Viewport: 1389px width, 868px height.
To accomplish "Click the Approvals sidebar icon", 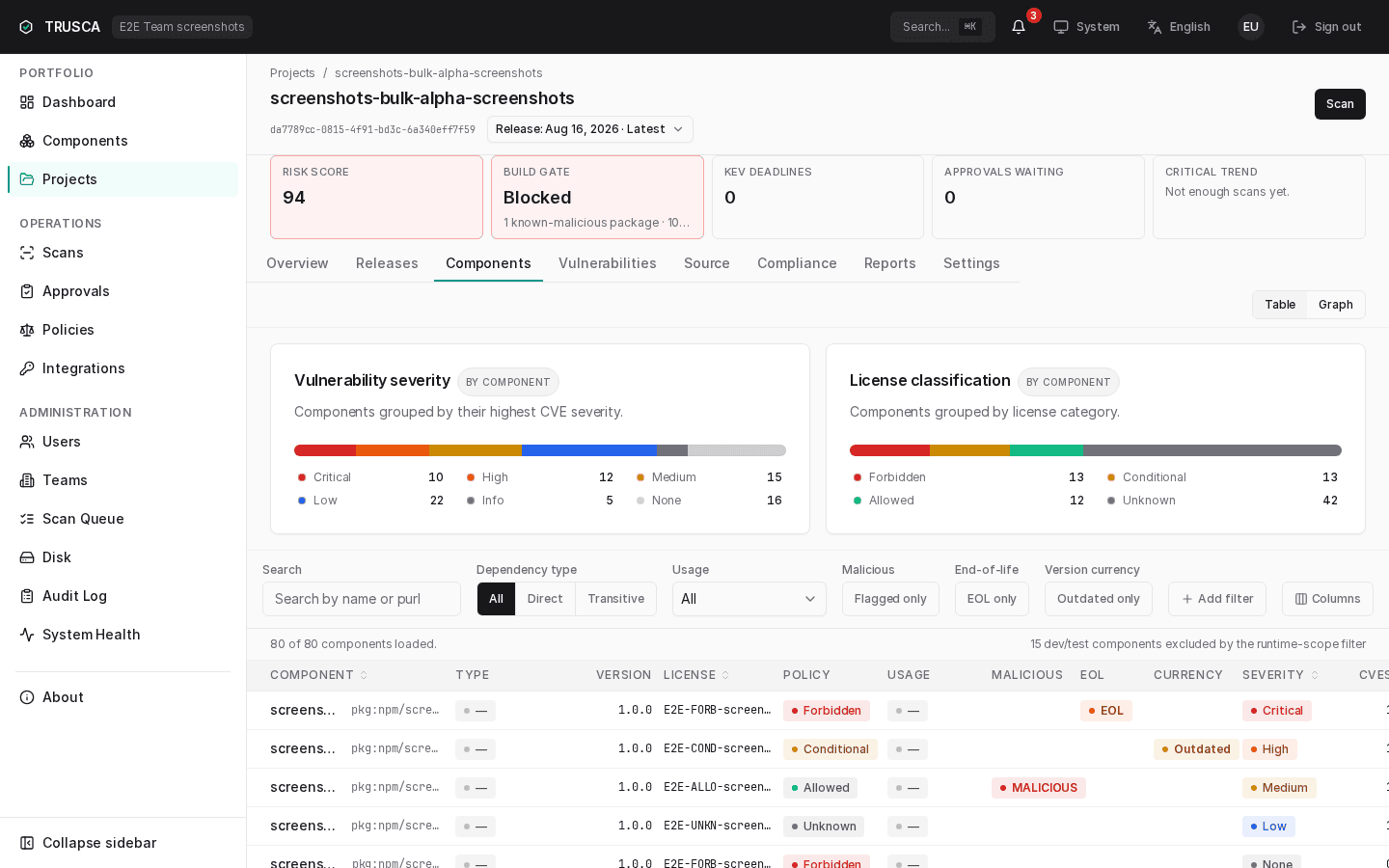I will click(27, 291).
